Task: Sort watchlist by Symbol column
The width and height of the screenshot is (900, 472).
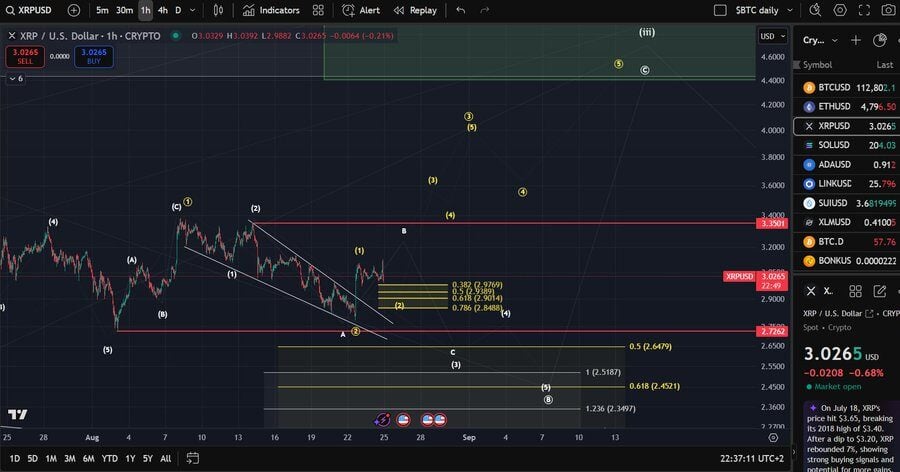Action: point(817,65)
